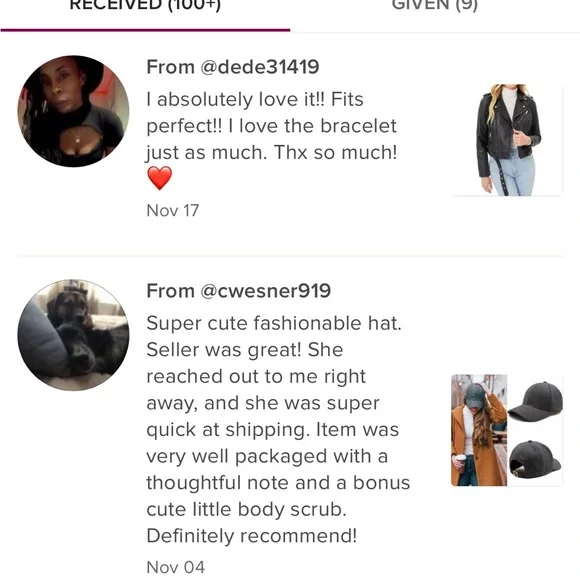
Task: Click the red heart emoji
Action: [x=159, y=178]
